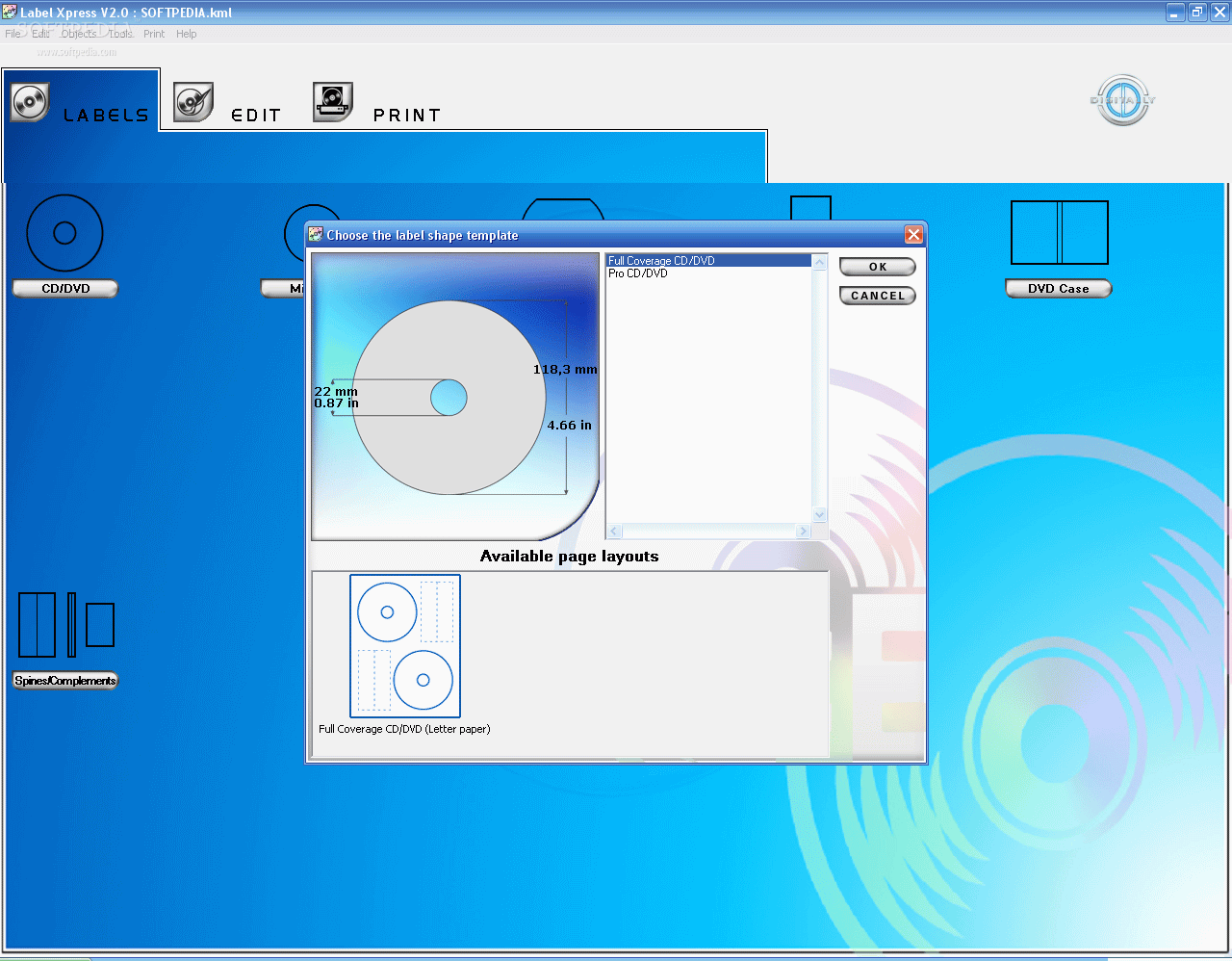Open the File menu
This screenshot has width=1232, height=961.
[13, 33]
